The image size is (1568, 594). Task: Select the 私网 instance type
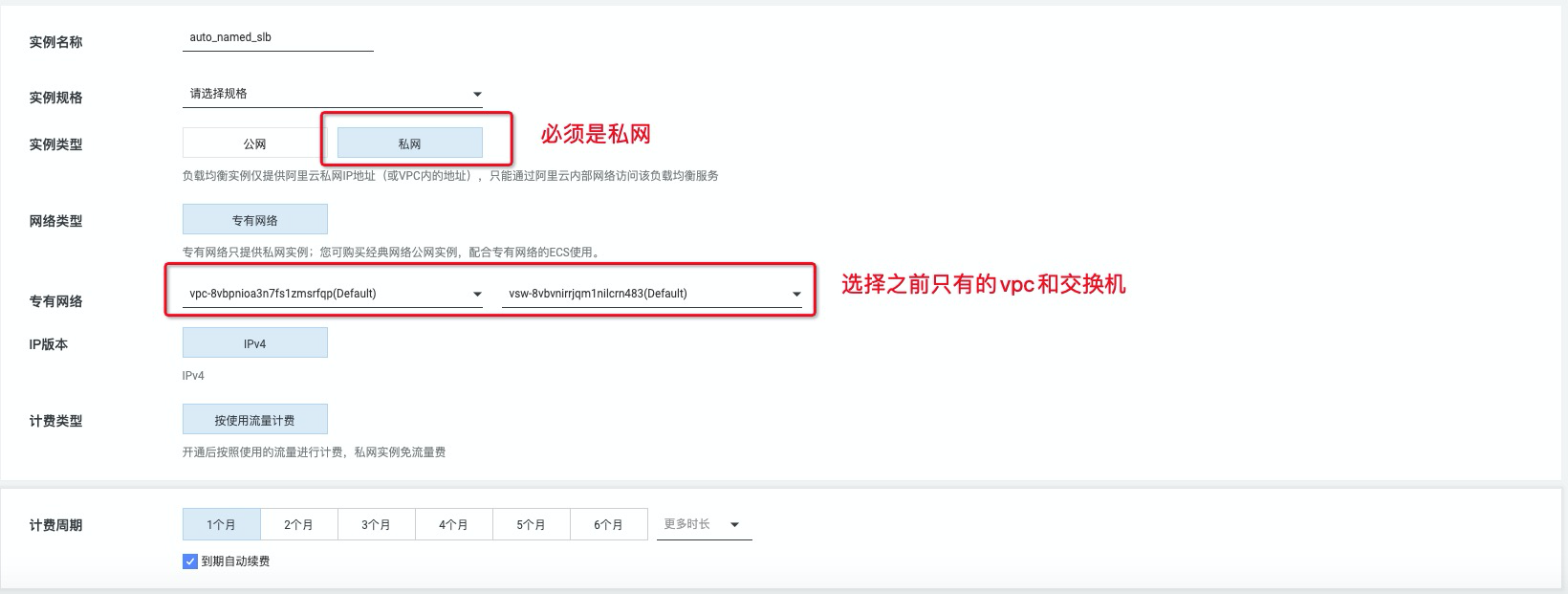409,143
